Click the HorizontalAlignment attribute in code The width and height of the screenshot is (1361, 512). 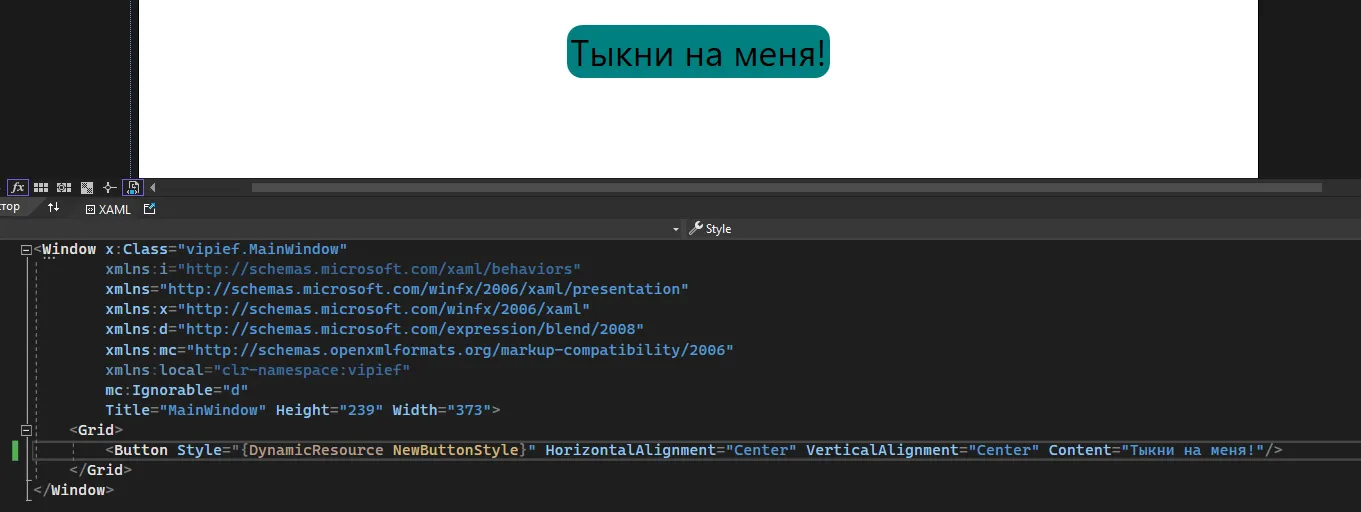[671, 450]
